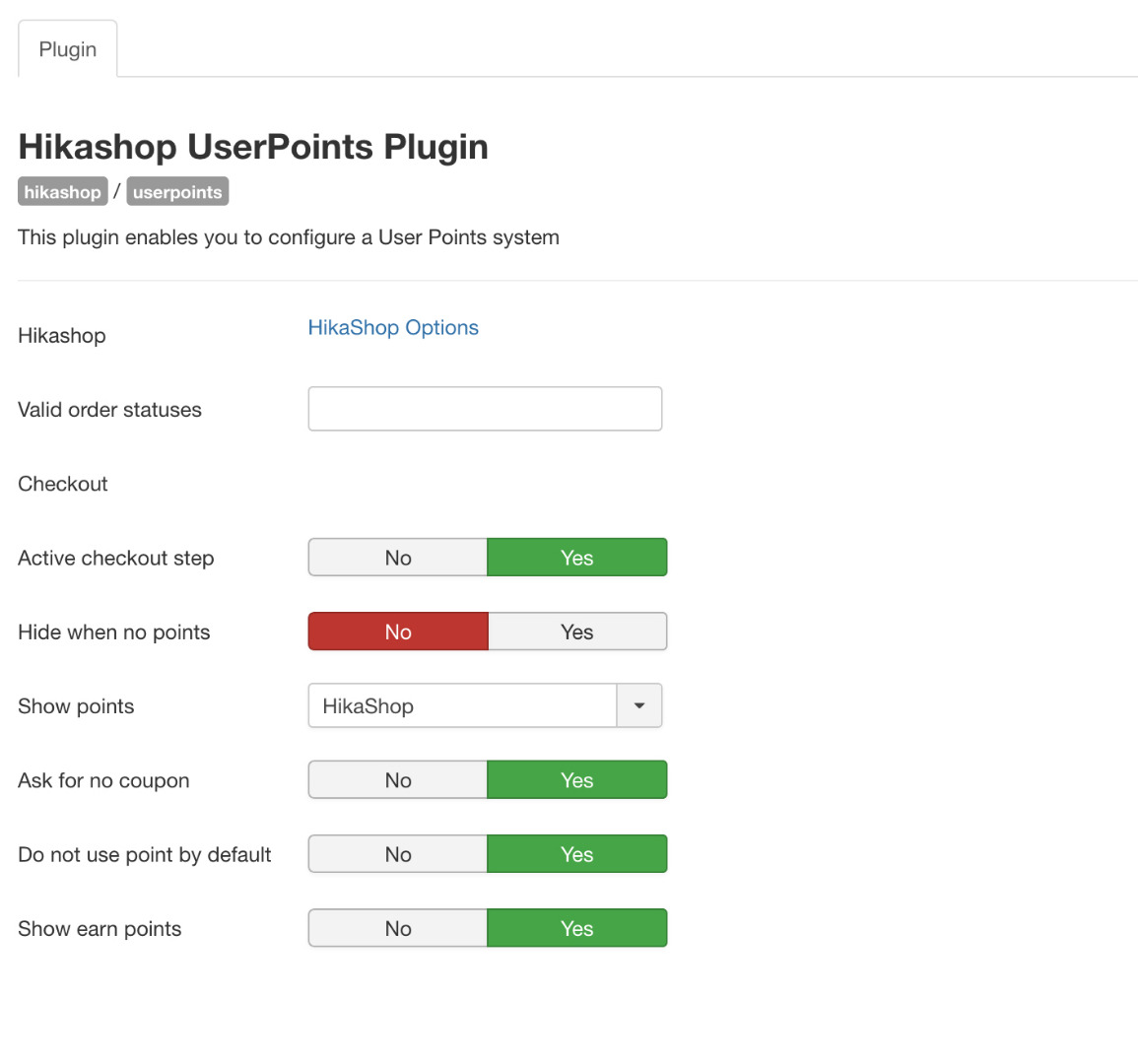Click the Show points HikaShop selection box
Image resolution: width=1138 pixels, height=1064 pixels.
coord(463,705)
